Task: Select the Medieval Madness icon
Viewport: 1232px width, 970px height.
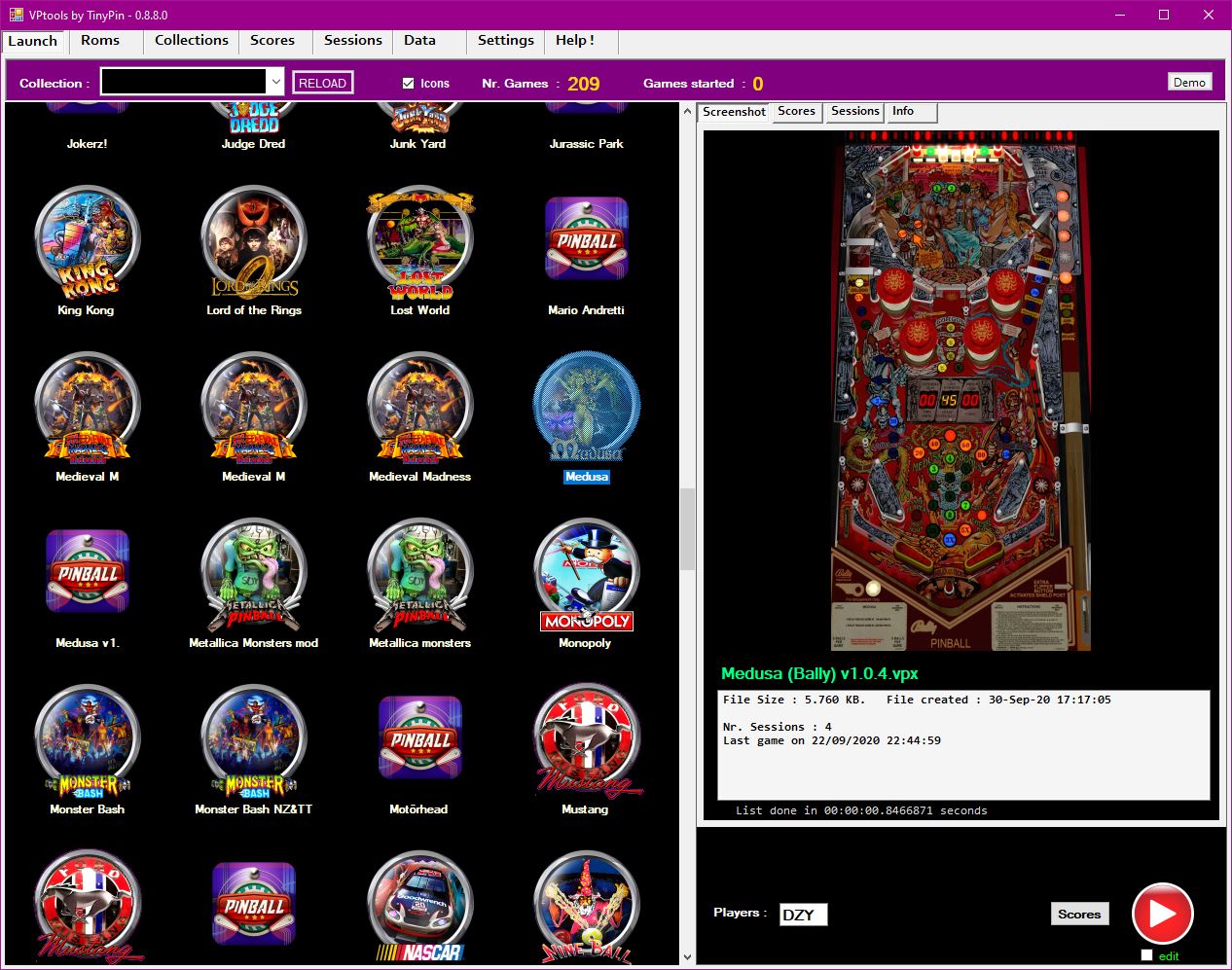Action: click(x=419, y=407)
